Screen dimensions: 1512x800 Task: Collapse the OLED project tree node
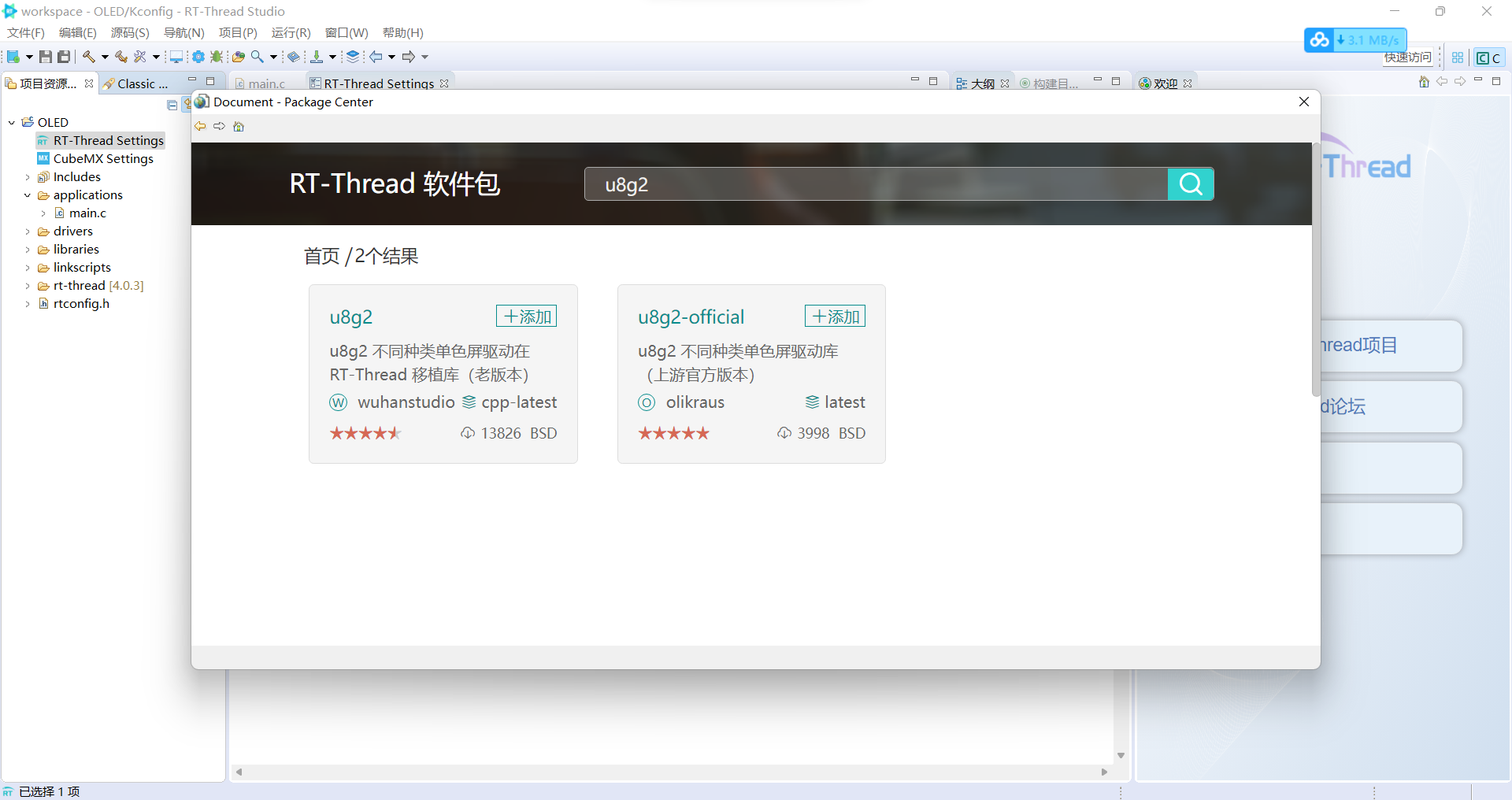pos(12,122)
